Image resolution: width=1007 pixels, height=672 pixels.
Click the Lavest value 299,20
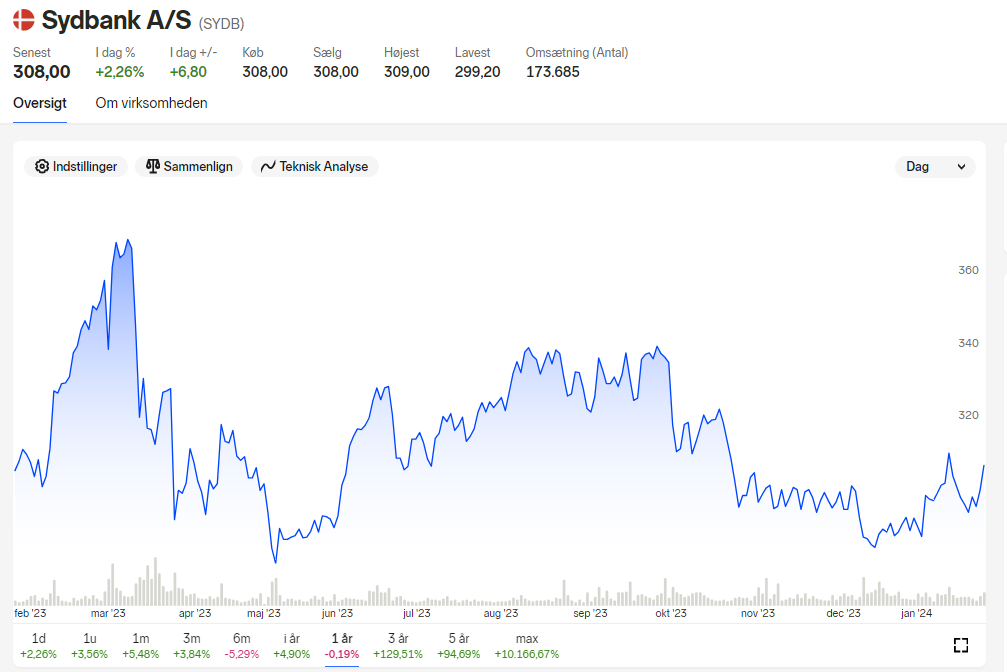477,72
